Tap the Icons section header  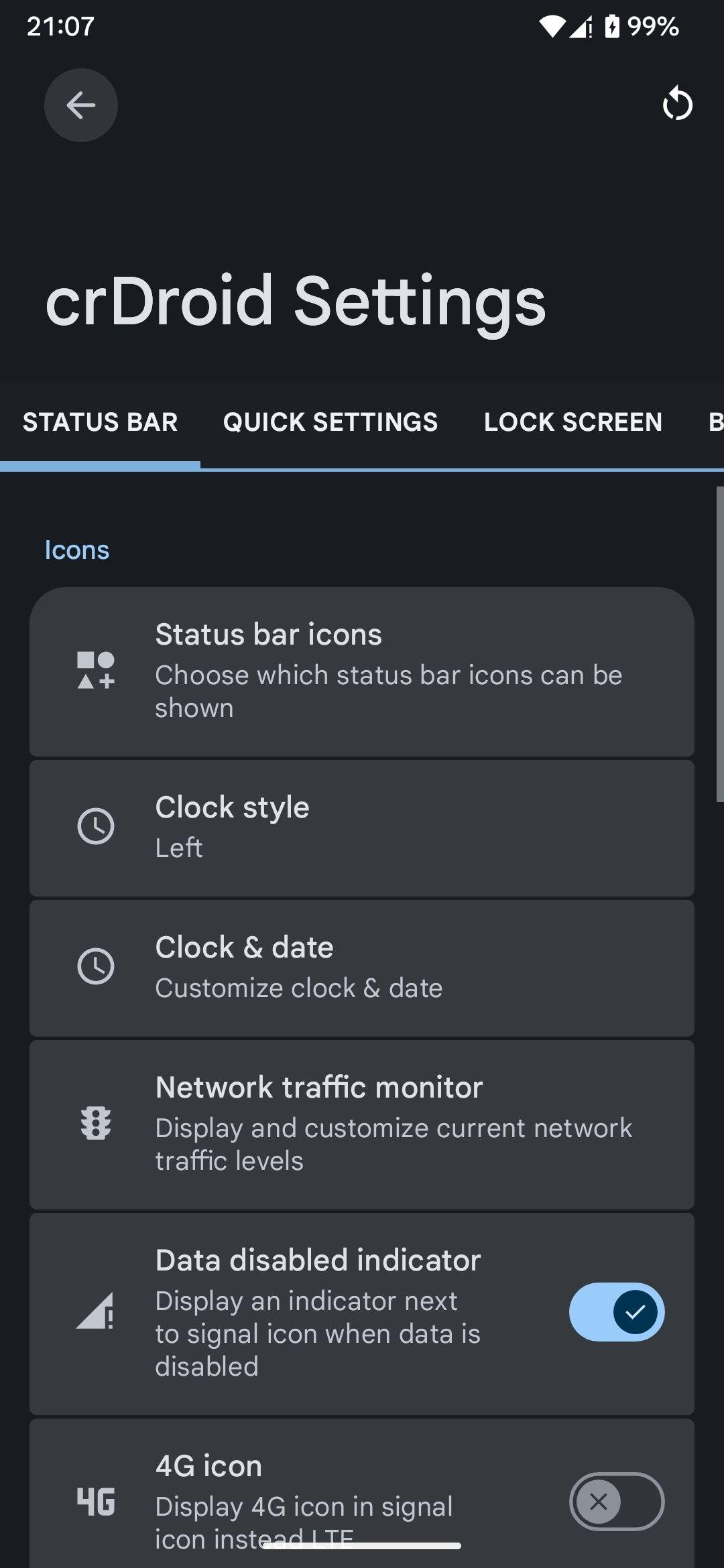tap(77, 550)
